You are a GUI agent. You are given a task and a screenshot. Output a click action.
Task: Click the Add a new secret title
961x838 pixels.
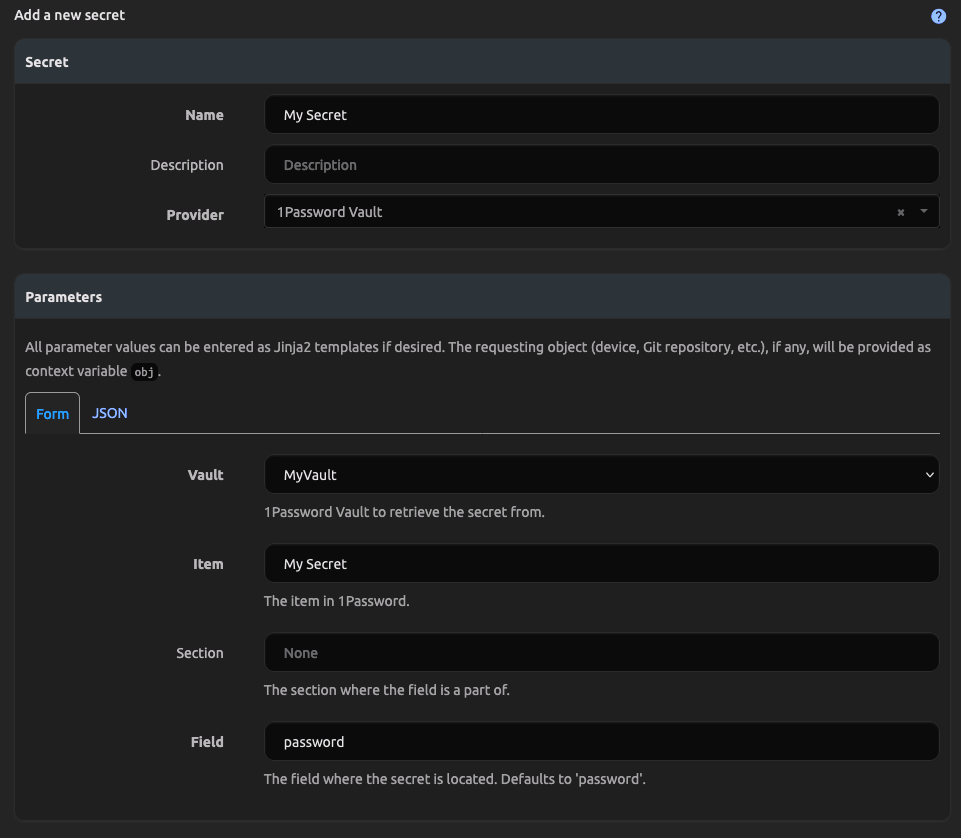click(x=69, y=14)
